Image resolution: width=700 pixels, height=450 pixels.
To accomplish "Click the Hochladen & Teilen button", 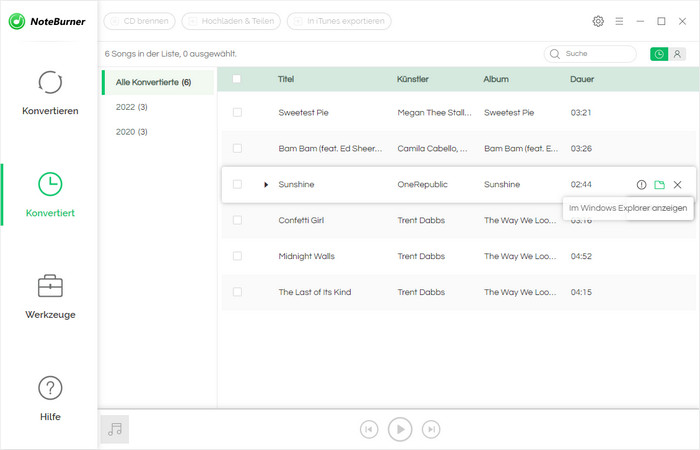I will pos(231,21).
